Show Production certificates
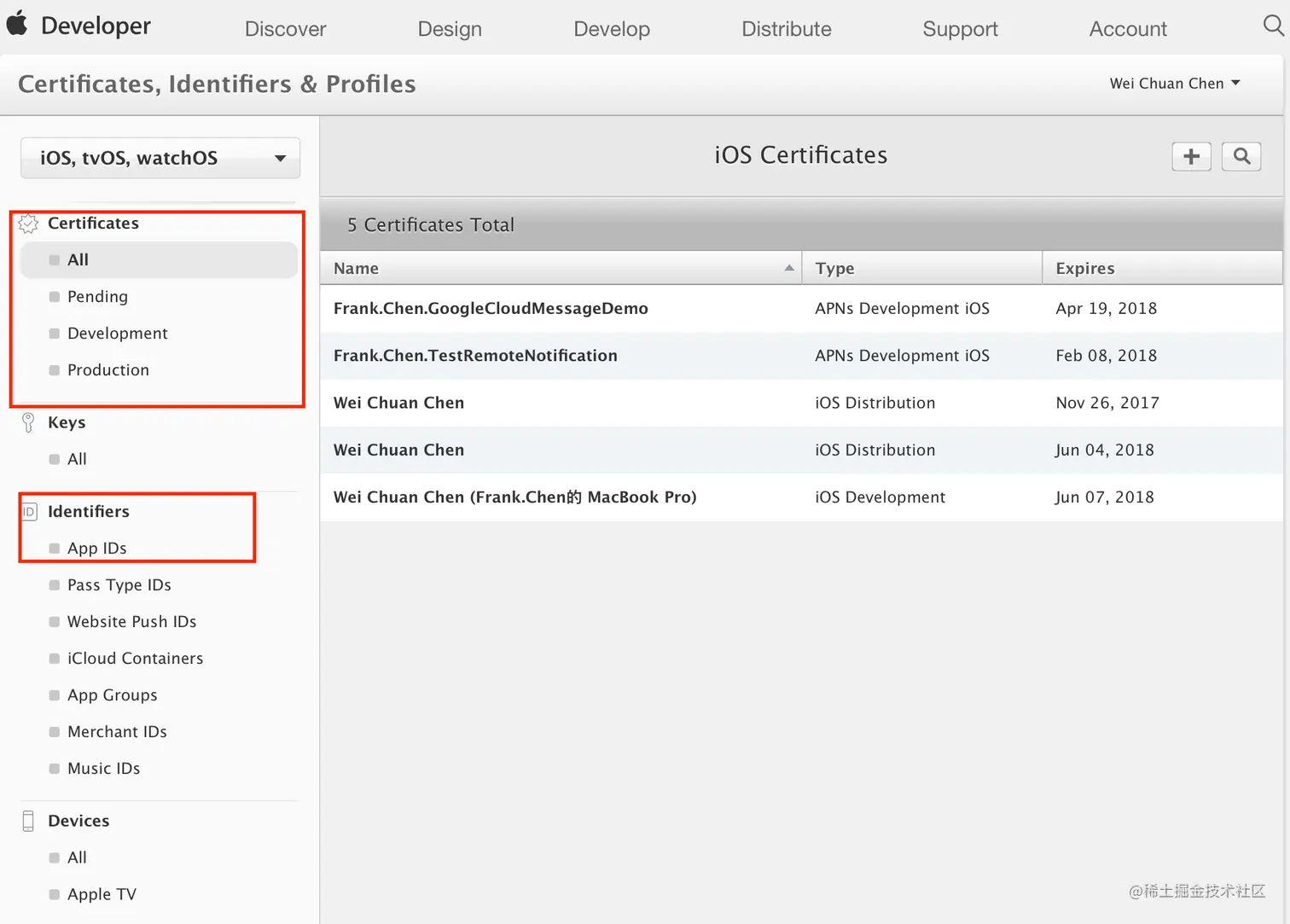The height and width of the screenshot is (924, 1290). tap(107, 370)
